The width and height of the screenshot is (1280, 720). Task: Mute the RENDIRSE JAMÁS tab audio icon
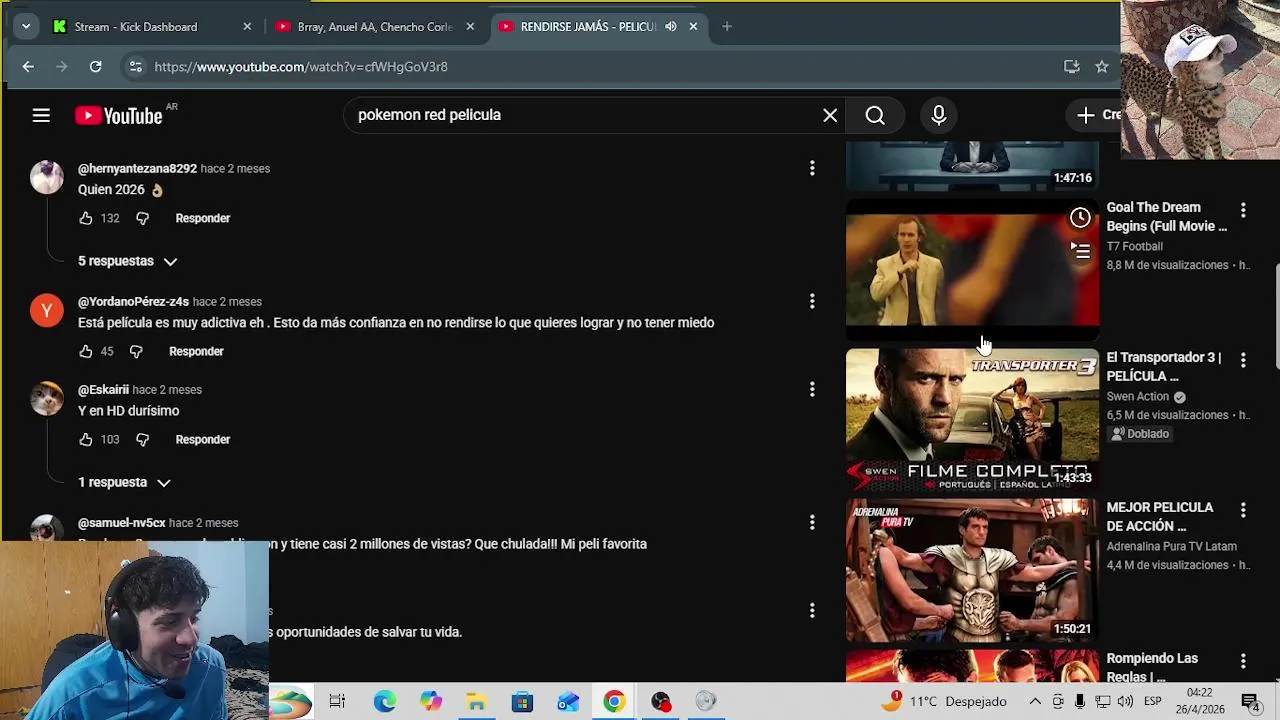(670, 26)
